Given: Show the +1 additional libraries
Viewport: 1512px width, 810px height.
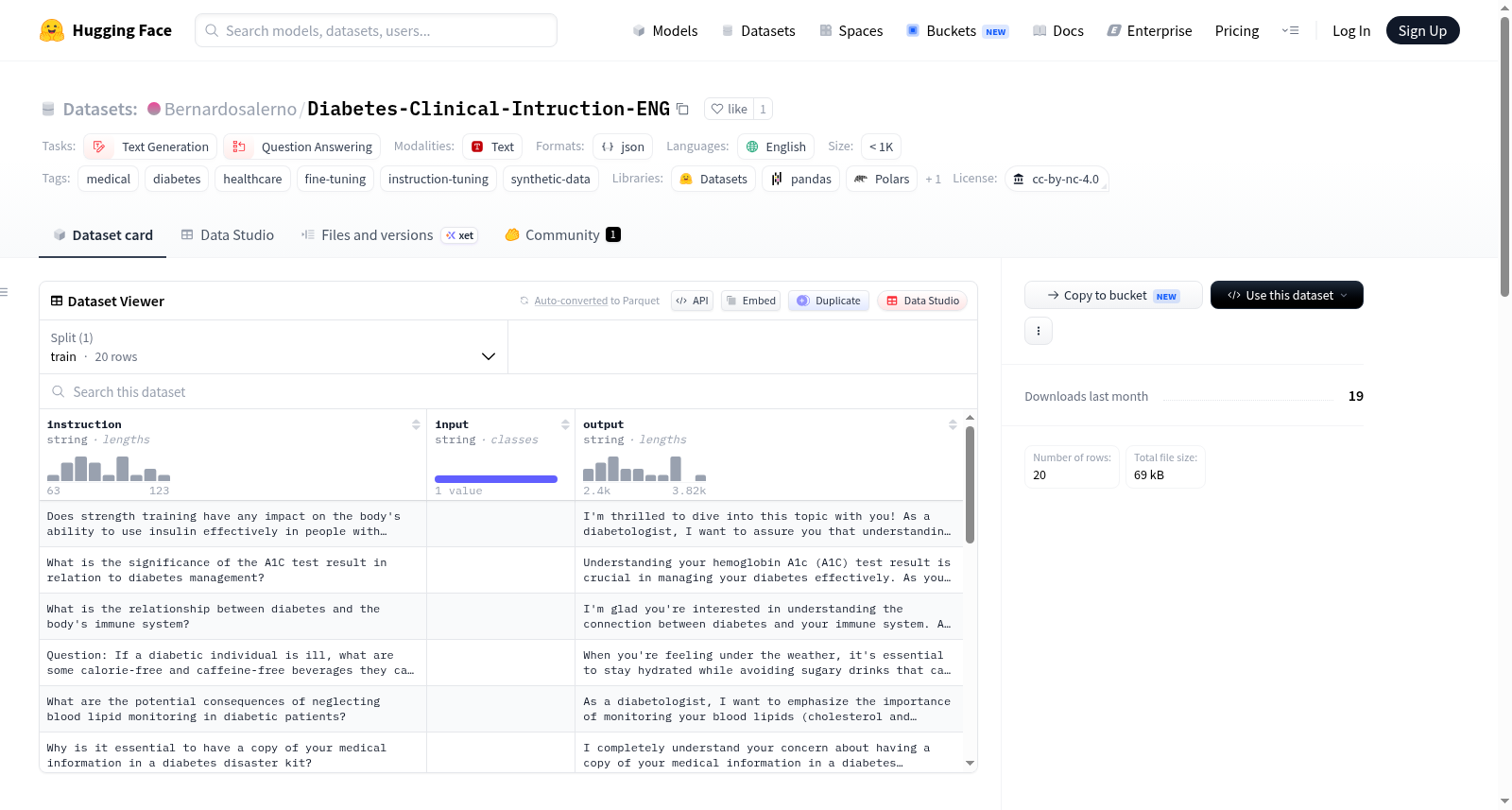Looking at the screenshot, I should coord(933,179).
